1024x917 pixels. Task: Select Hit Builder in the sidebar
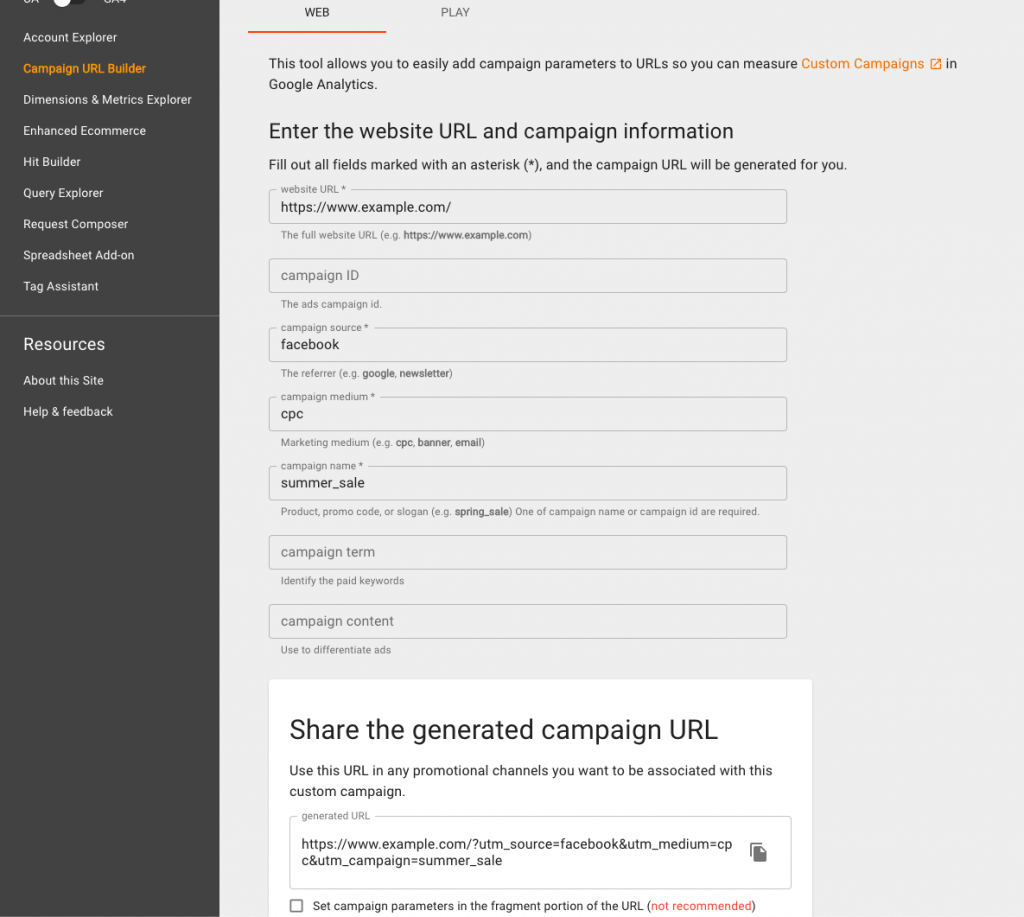(x=52, y=161)
